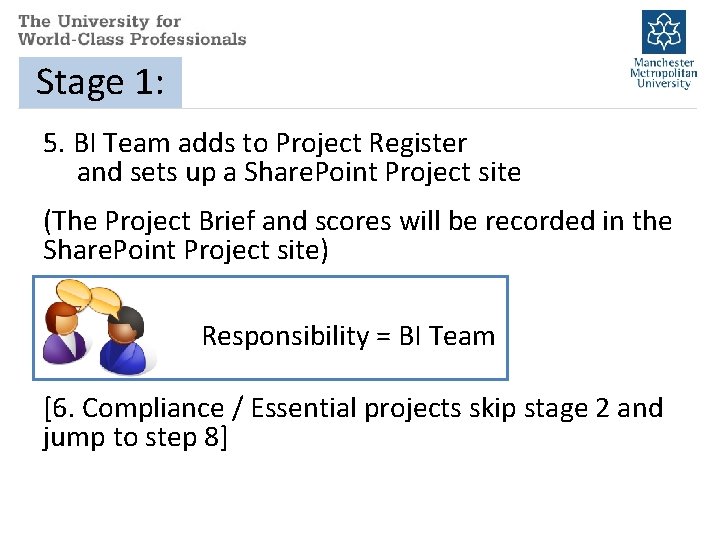Select the 'Responsibility = BI Team' label
Screen dimensions: 720x540
348,336
